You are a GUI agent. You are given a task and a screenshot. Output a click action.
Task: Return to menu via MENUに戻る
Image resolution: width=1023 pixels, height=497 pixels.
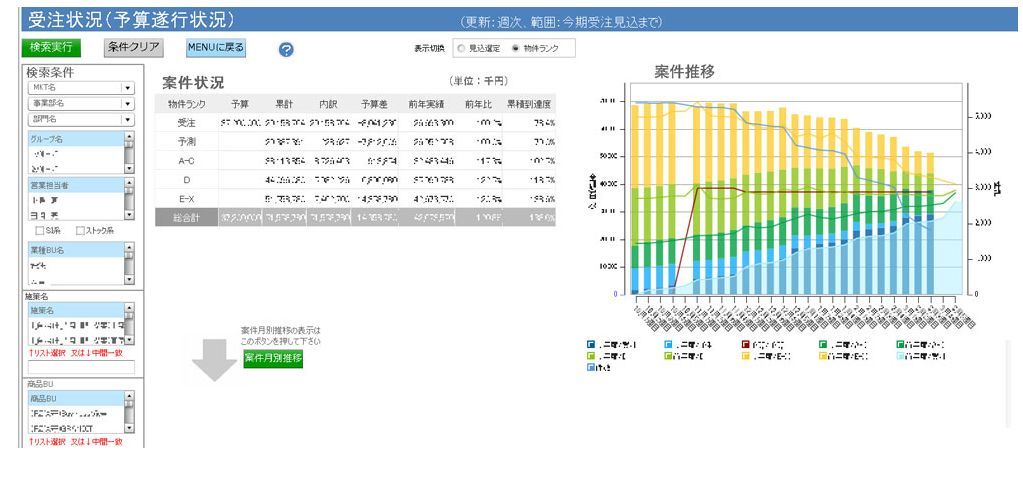point(215,47)
